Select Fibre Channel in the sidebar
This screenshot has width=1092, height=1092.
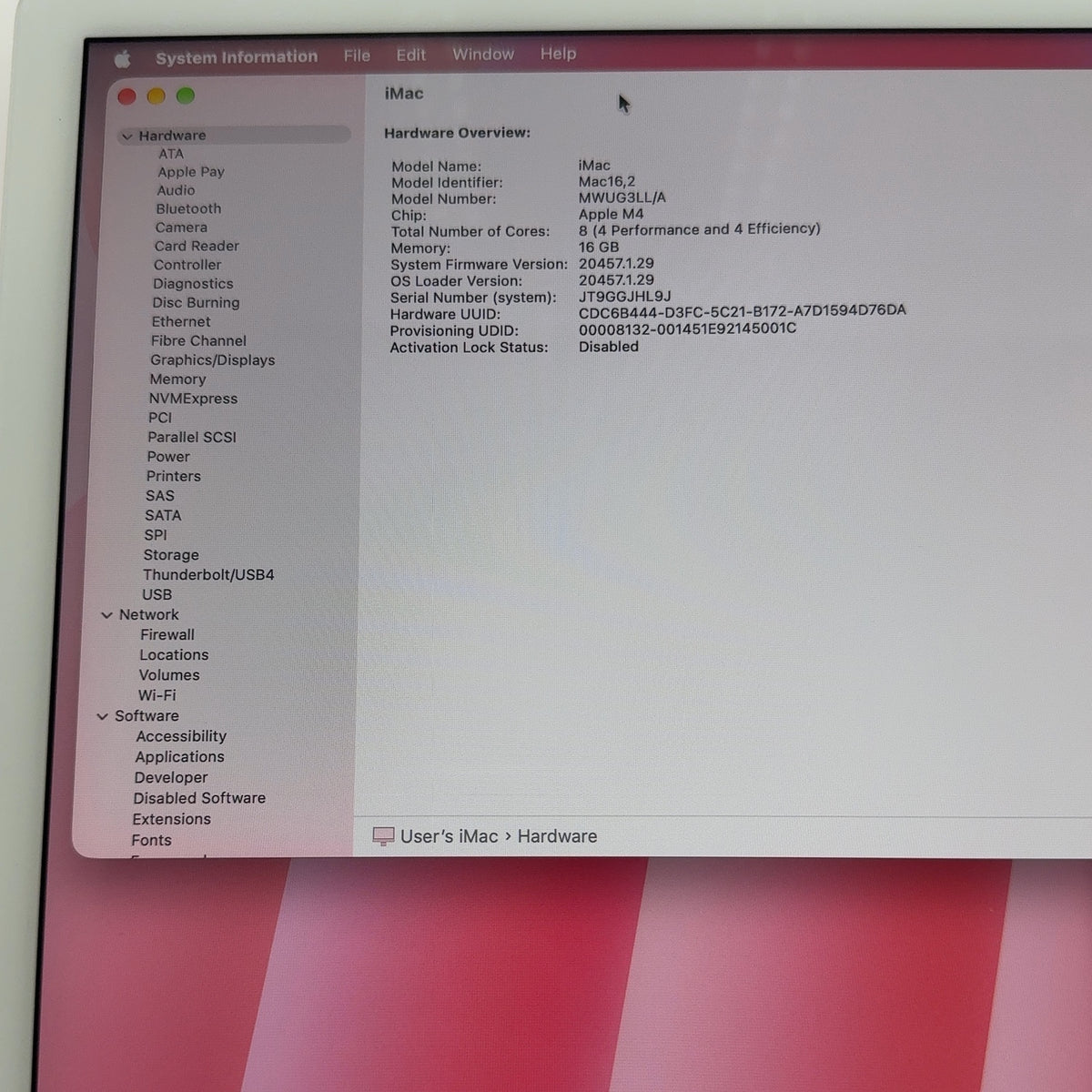point(198,340)
